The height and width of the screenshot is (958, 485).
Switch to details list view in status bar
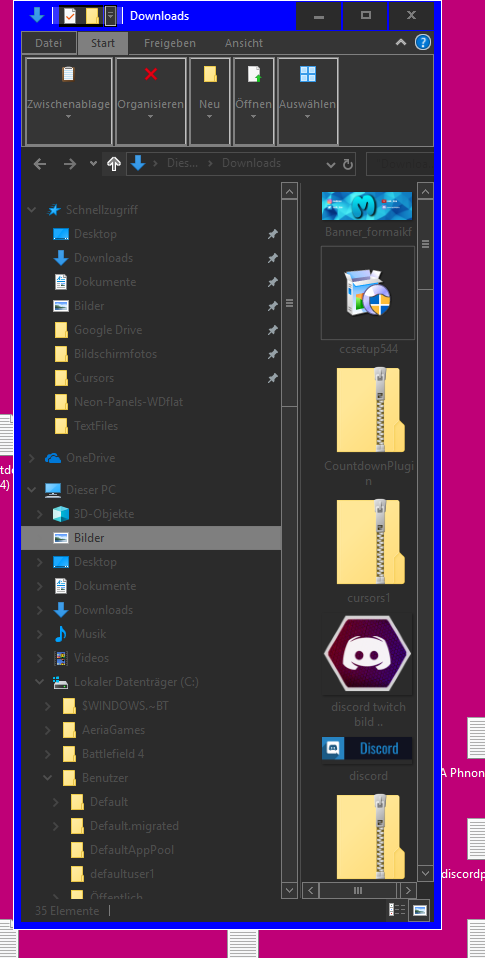[396, 910]
